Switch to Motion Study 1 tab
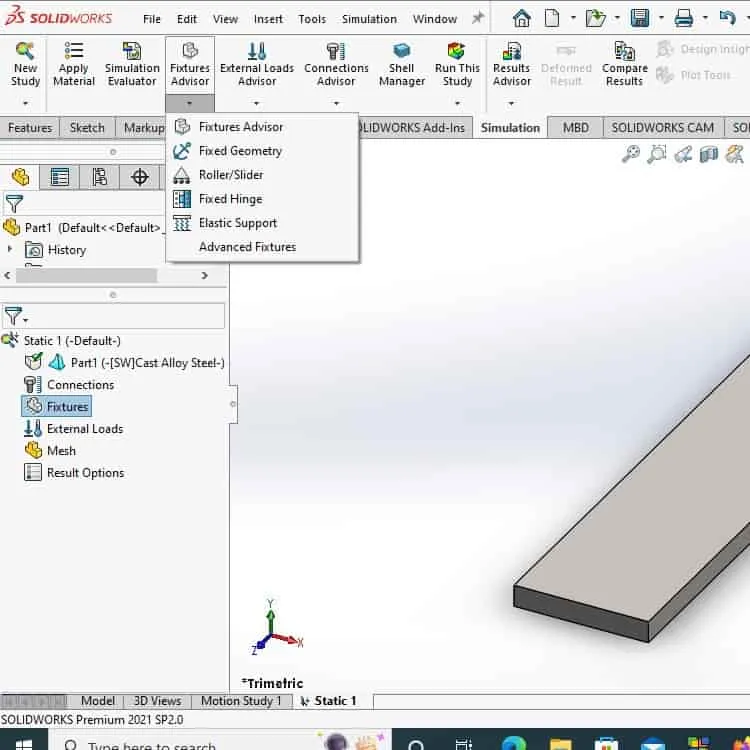750x750 pixels. [241, 701]
